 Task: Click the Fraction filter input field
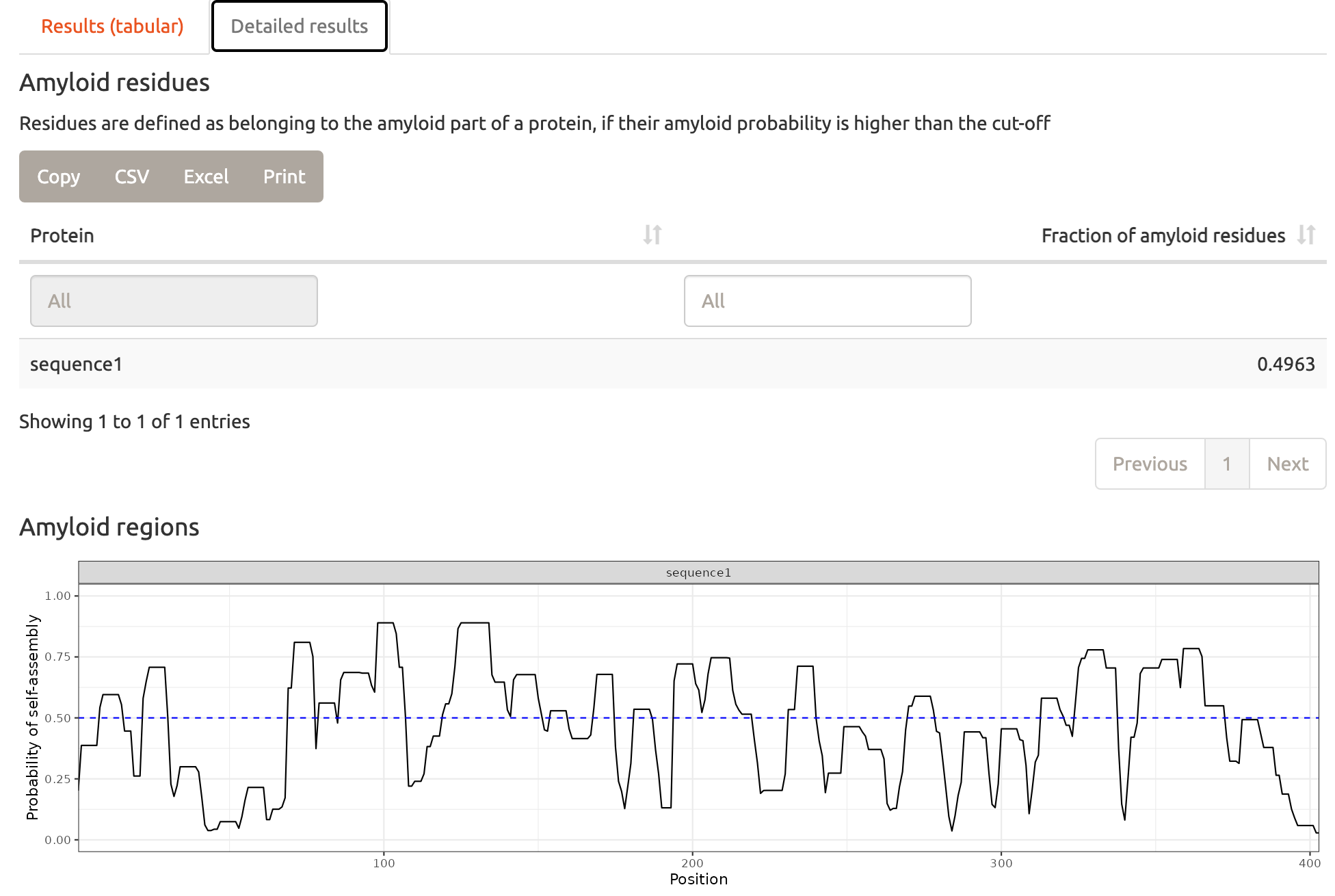(828, 301)
